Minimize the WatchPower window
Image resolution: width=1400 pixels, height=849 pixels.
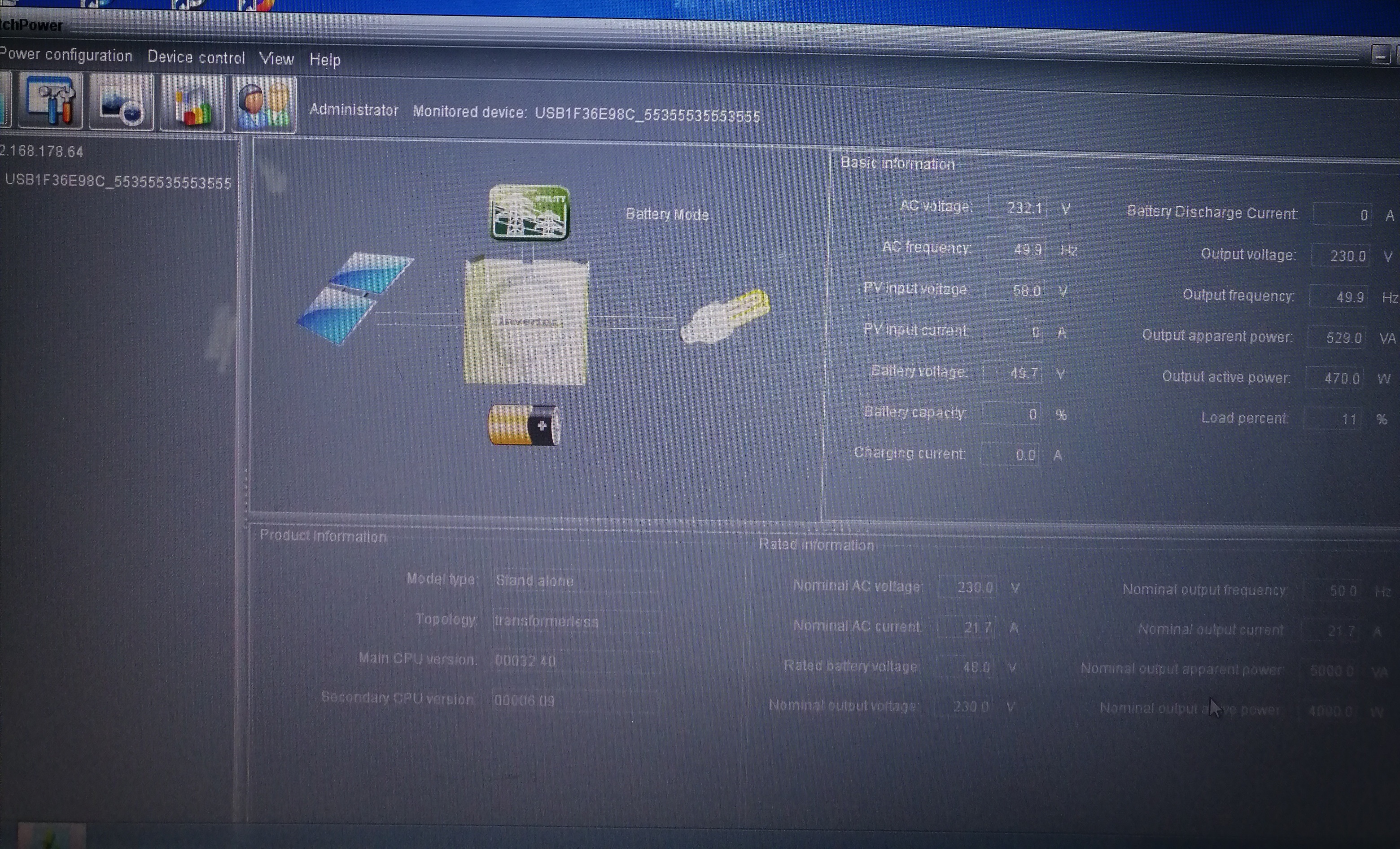(1380, 56)
